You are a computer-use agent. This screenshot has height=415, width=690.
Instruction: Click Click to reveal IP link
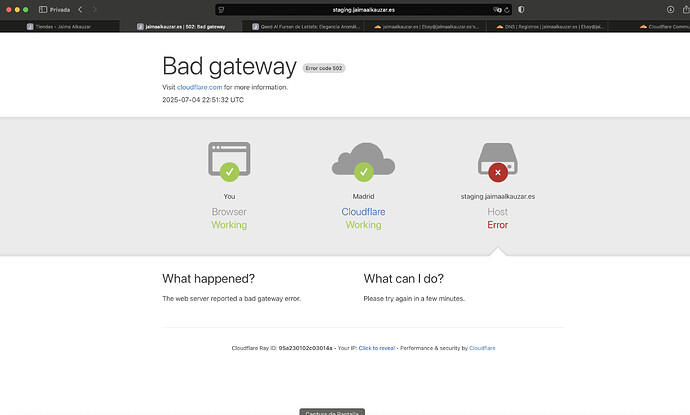377,348
